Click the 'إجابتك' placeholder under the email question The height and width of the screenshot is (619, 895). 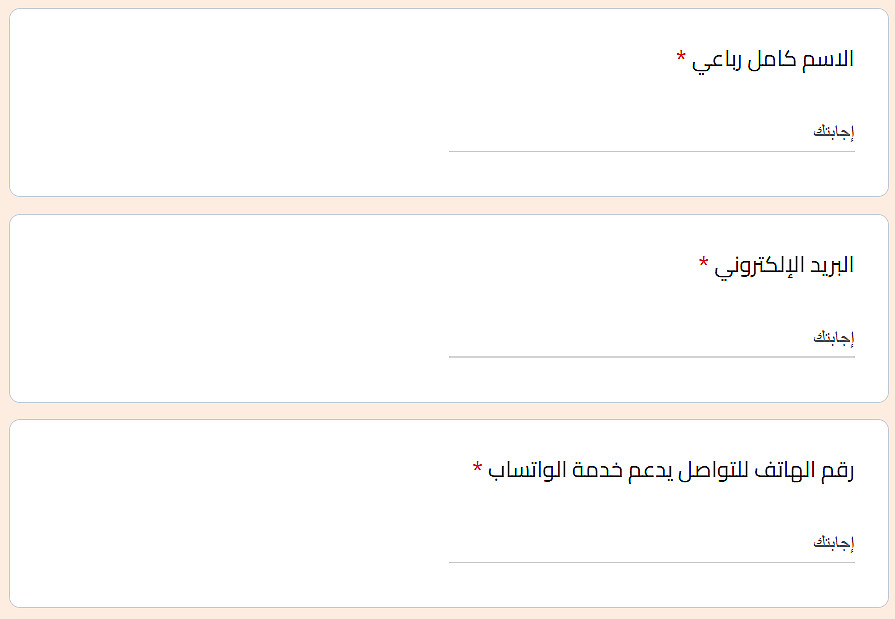coord(833,338)
